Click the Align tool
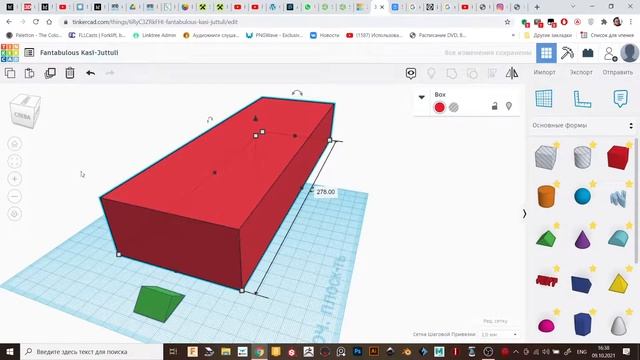The image size is (640, 360). coord(492,73)
